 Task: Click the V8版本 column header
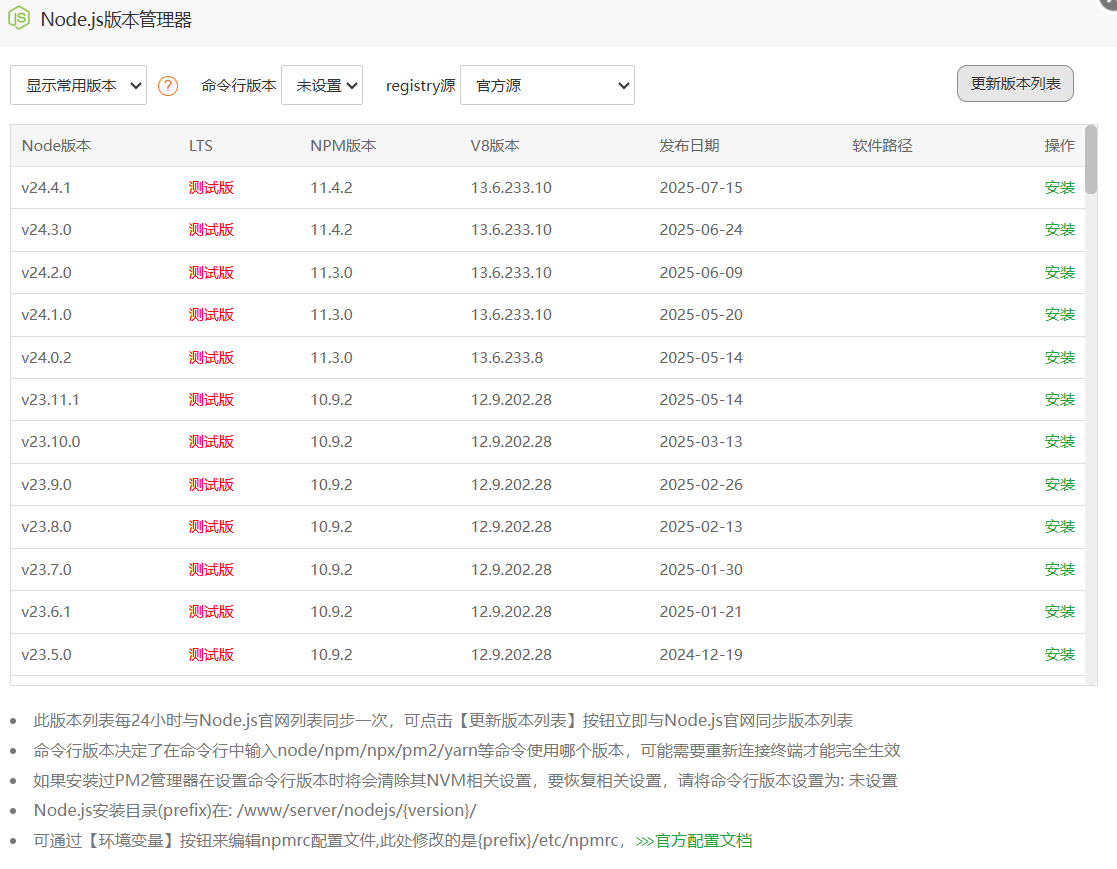[x=495, y=145]
